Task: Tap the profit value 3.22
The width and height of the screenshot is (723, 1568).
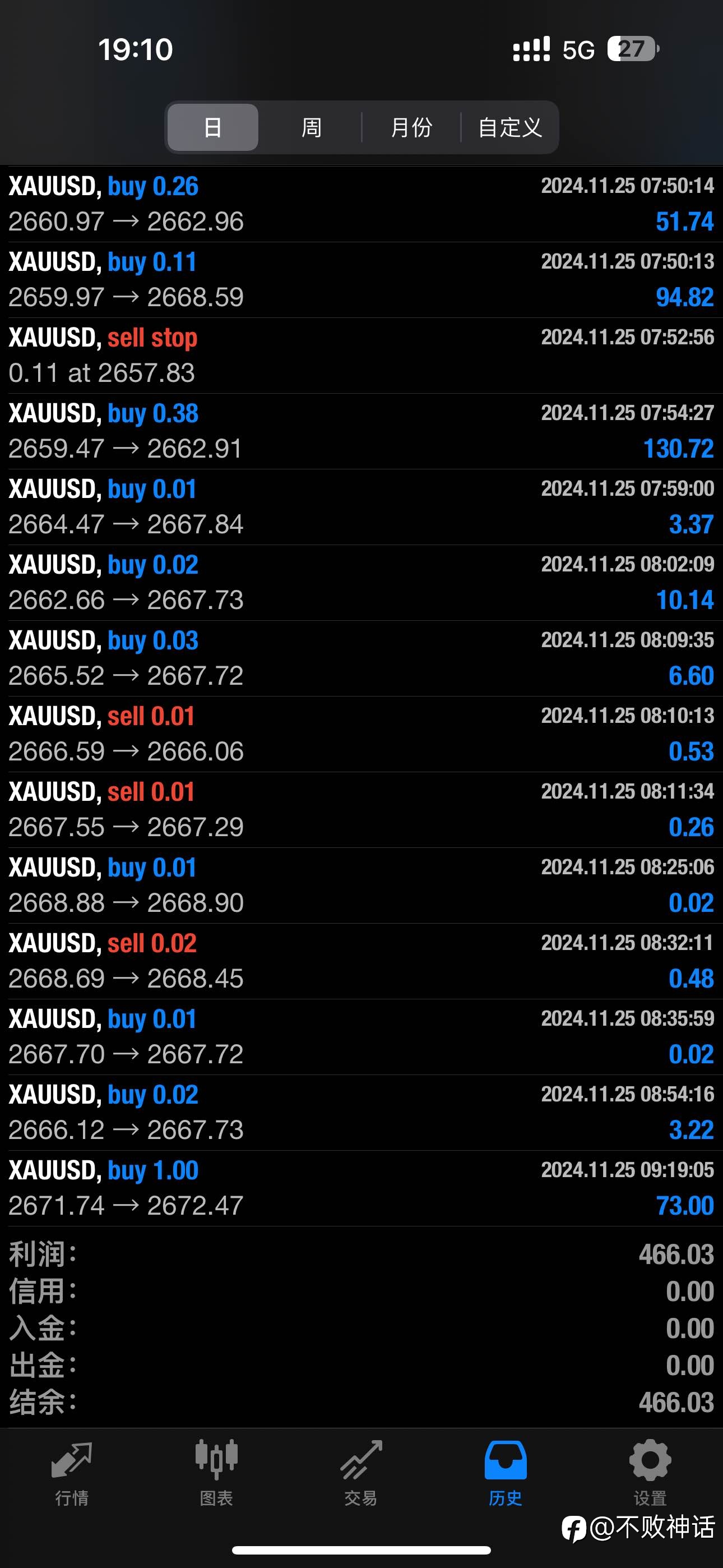Action: 692,1131
